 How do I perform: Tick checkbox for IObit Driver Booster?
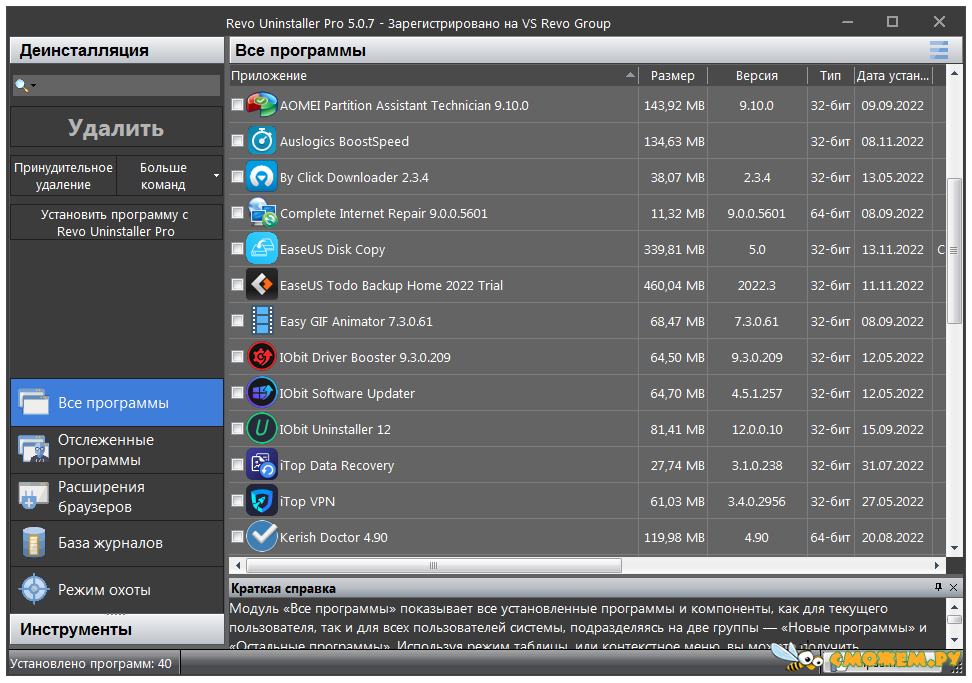click(x=237, y=356)
